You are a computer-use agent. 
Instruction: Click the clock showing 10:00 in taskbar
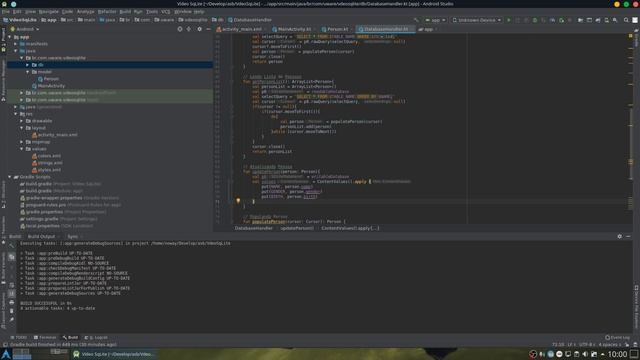[617, 354]
